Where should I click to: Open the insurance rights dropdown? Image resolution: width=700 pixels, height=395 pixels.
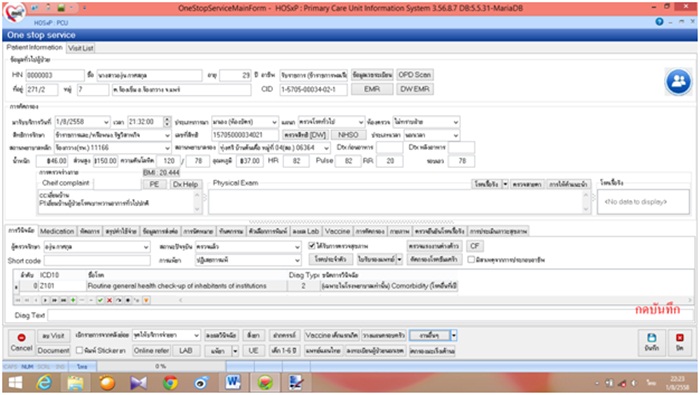pos(167,135)
